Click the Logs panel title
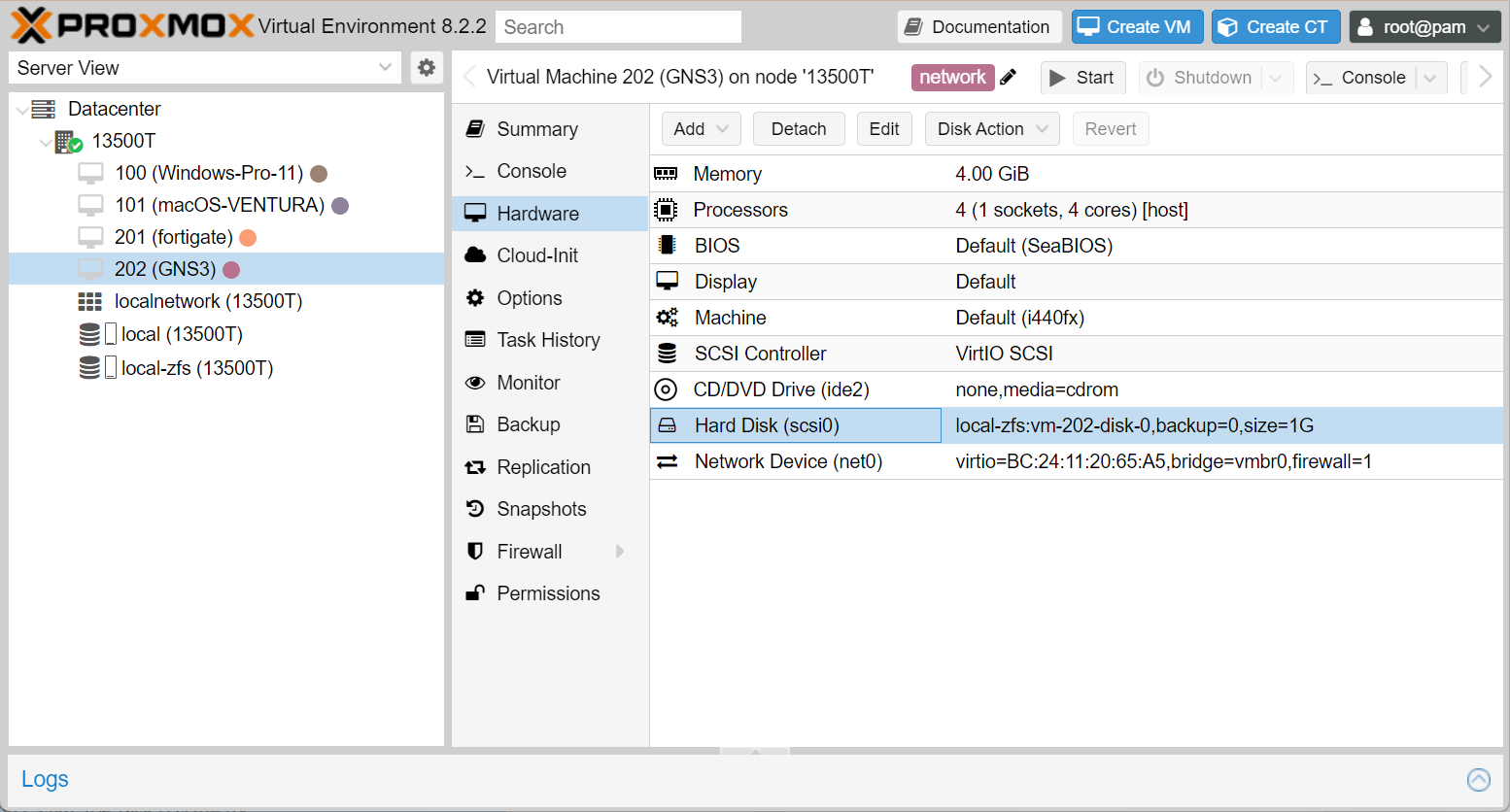Viewport: 1510px width, 812px height. coord(45,779)
